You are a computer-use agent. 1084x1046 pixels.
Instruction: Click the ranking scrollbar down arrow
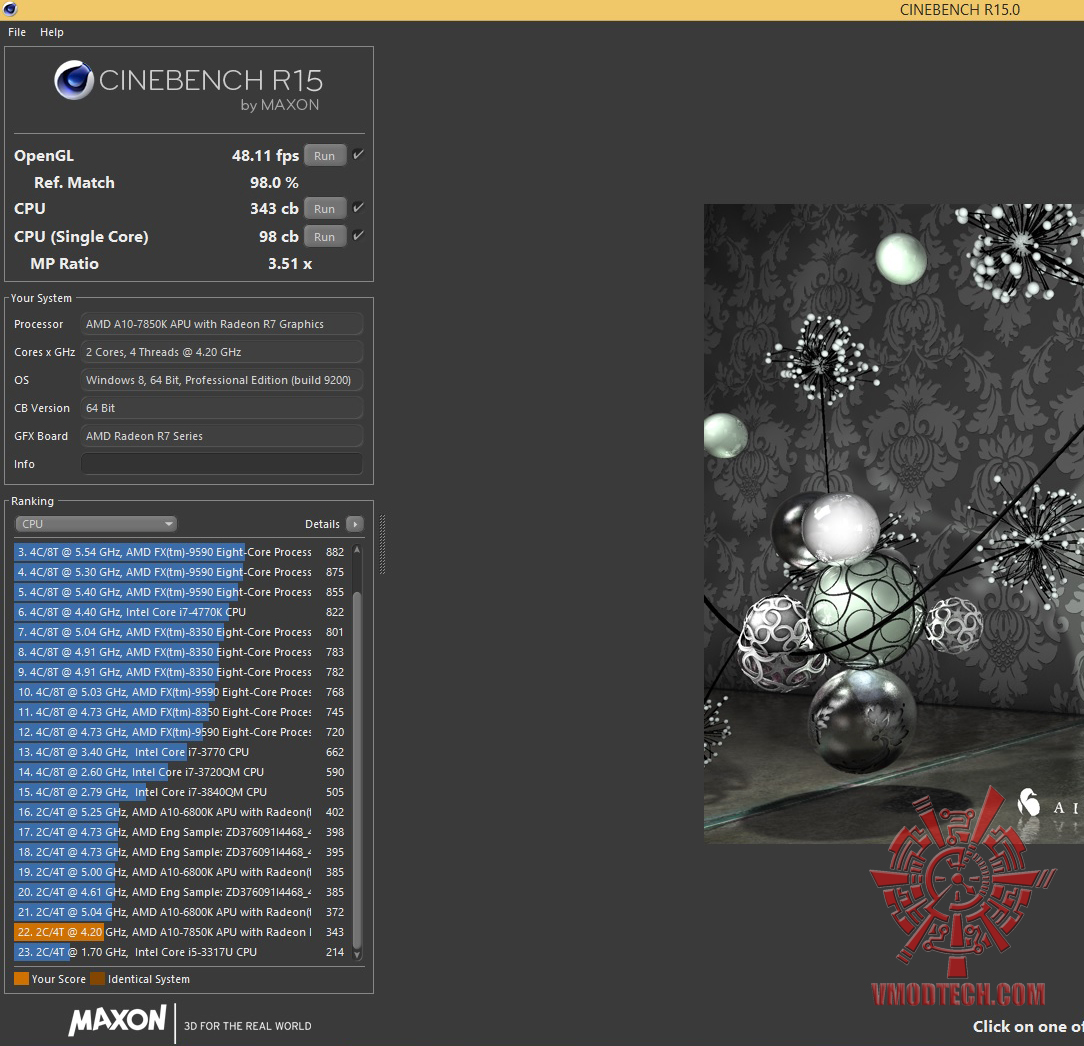point(357,954)
